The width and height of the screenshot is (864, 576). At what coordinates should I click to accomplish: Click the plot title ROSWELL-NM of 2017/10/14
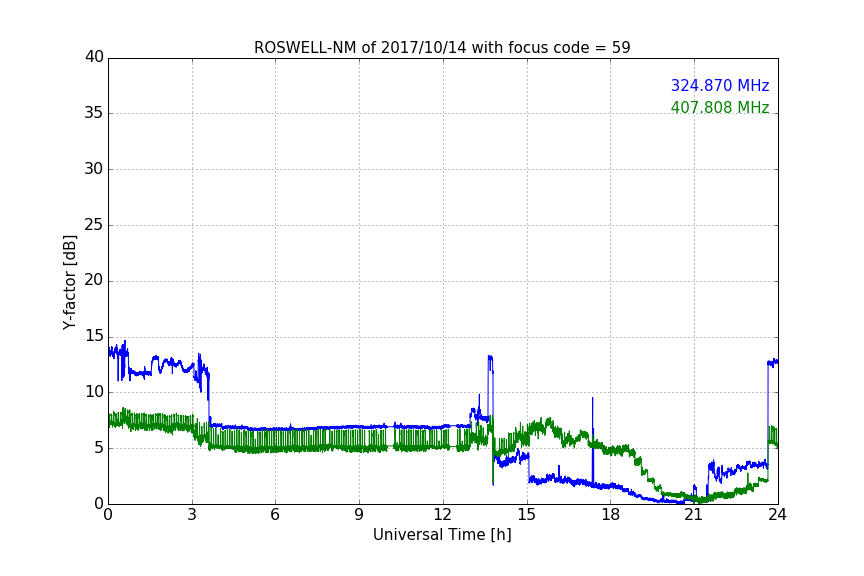(442, 48)
